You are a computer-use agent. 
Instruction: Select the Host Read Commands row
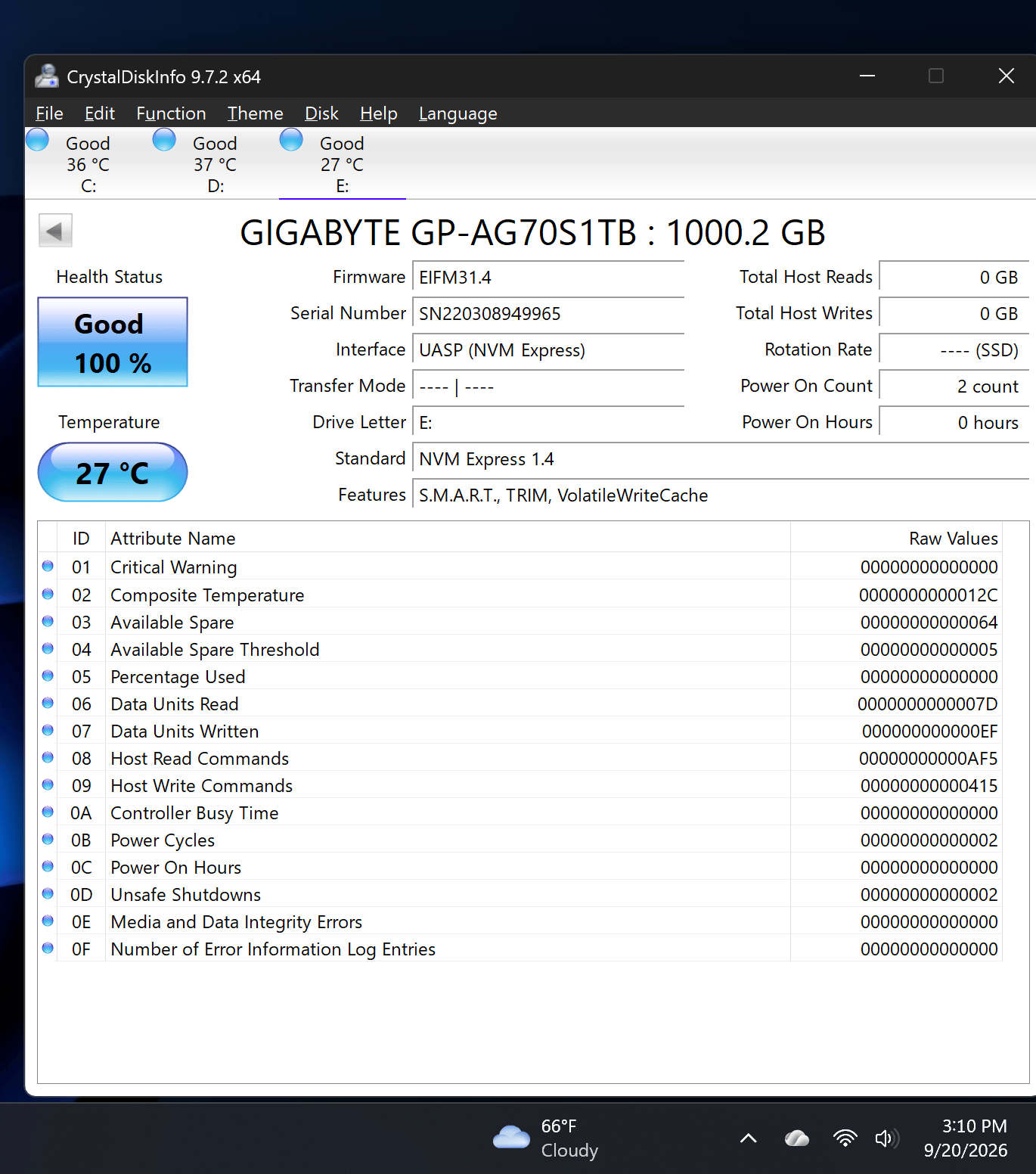point(522,758)
